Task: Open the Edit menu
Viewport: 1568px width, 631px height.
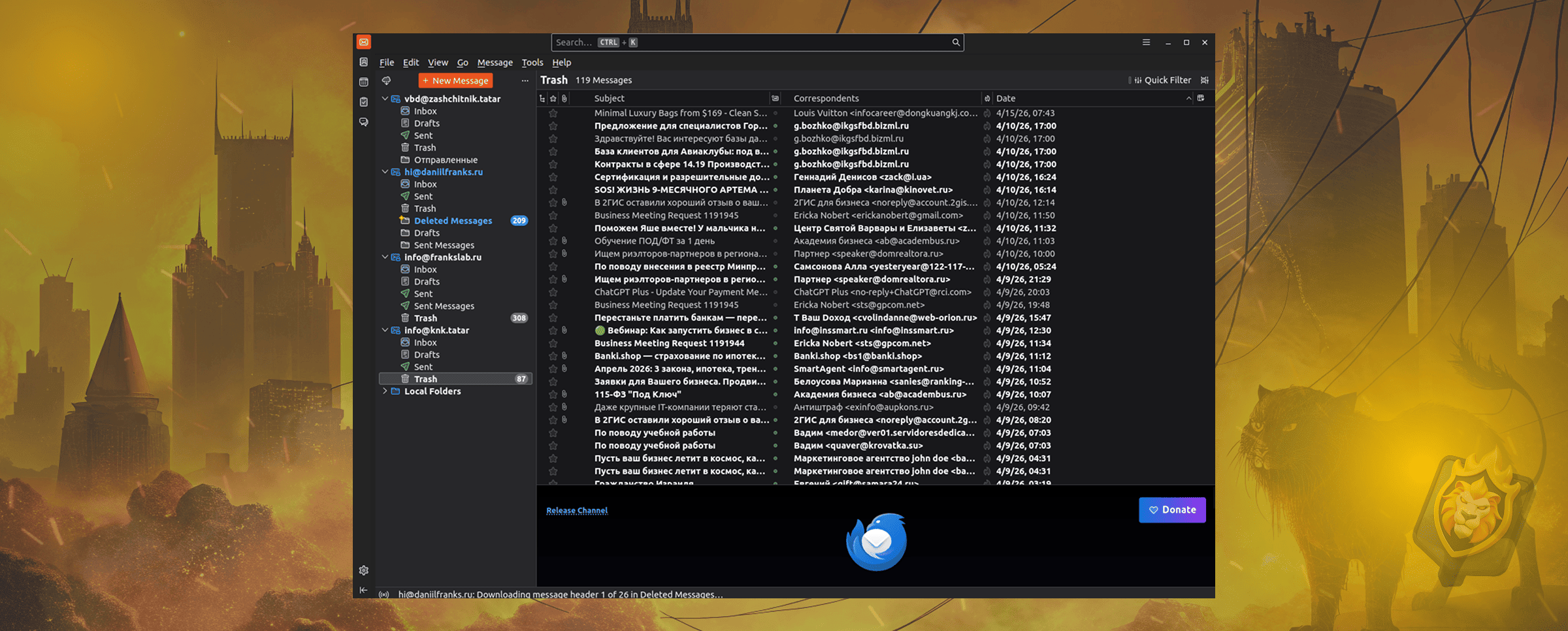Action: pyautogui.click(x=411, y=63)
